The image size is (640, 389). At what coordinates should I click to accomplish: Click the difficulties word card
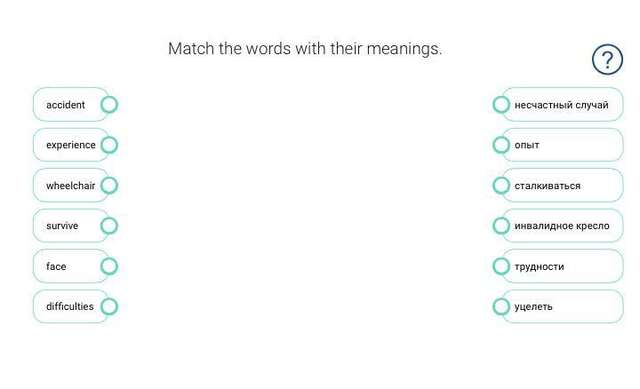tap(70, 307)
